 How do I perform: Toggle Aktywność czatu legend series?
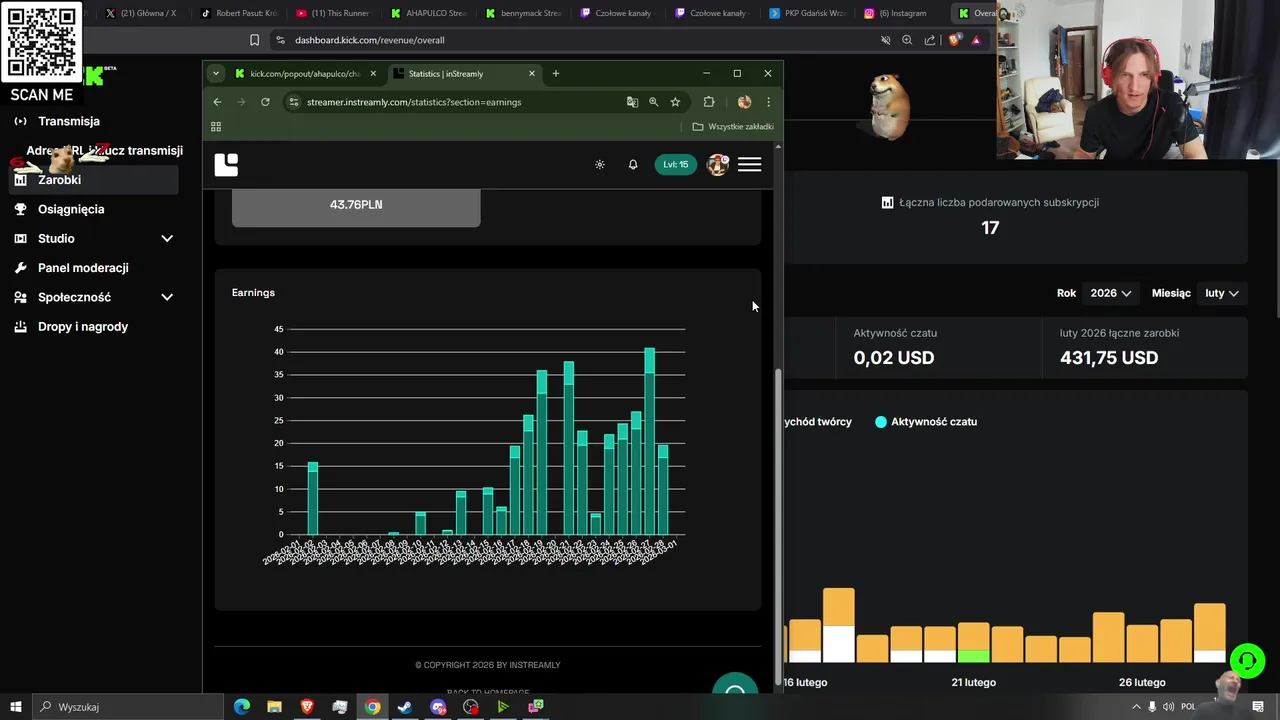926,422
